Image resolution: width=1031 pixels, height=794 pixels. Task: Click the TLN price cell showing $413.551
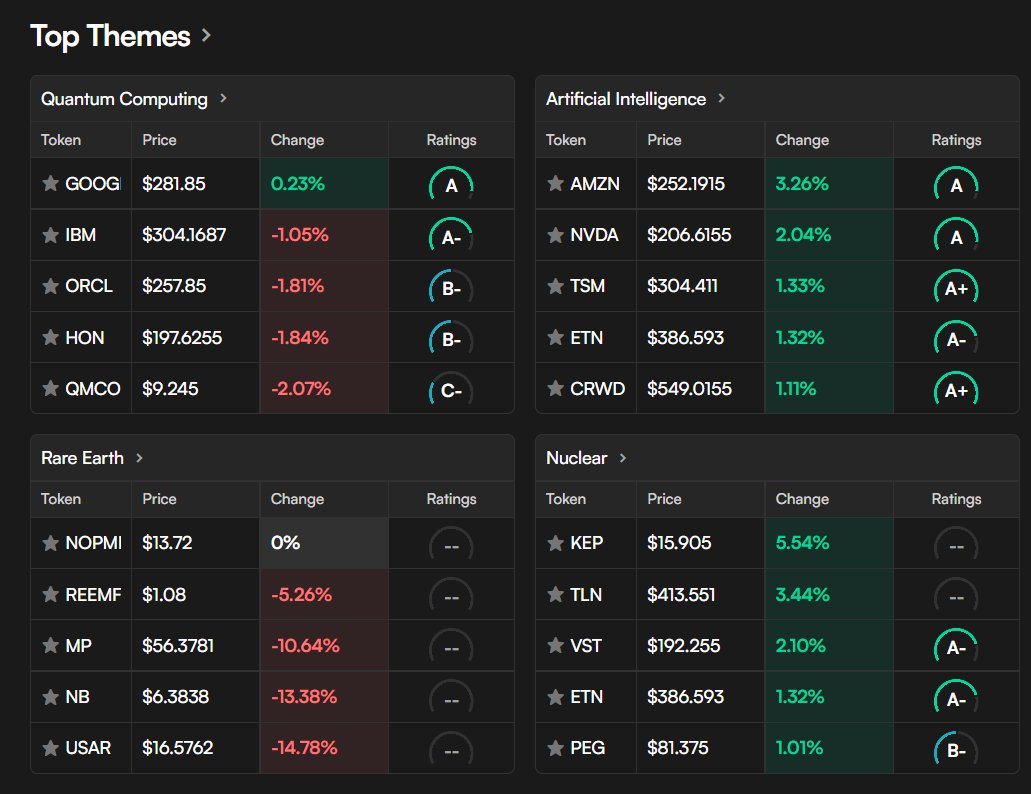680,594
